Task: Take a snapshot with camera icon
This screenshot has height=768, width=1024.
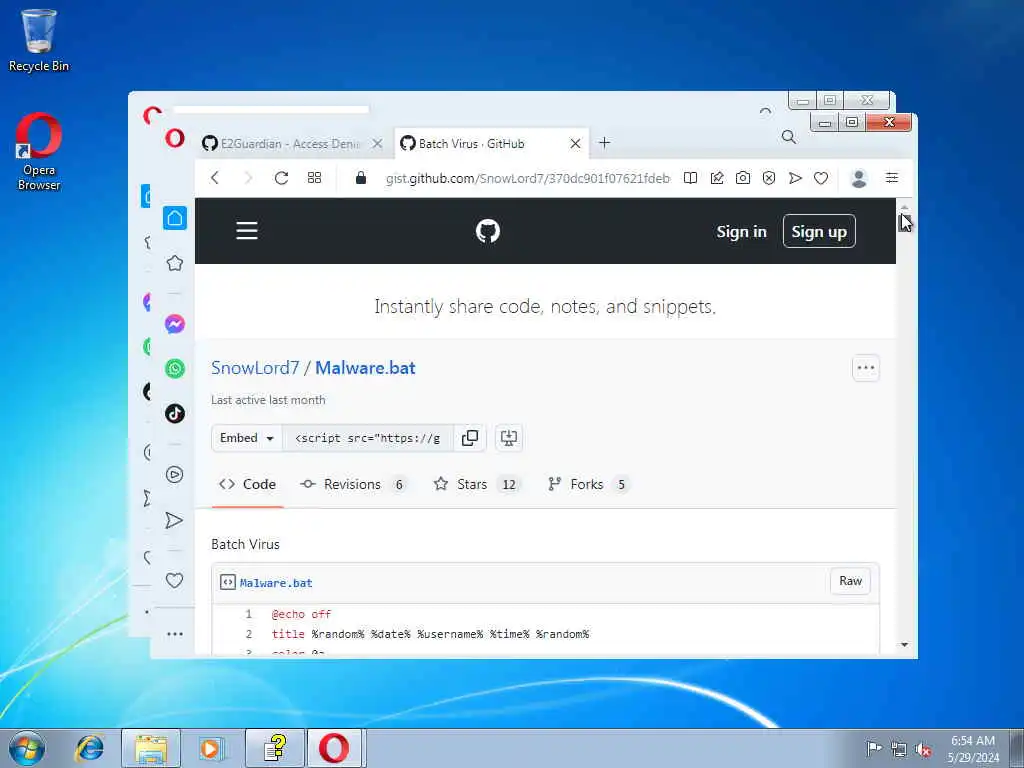Action: 743,178
